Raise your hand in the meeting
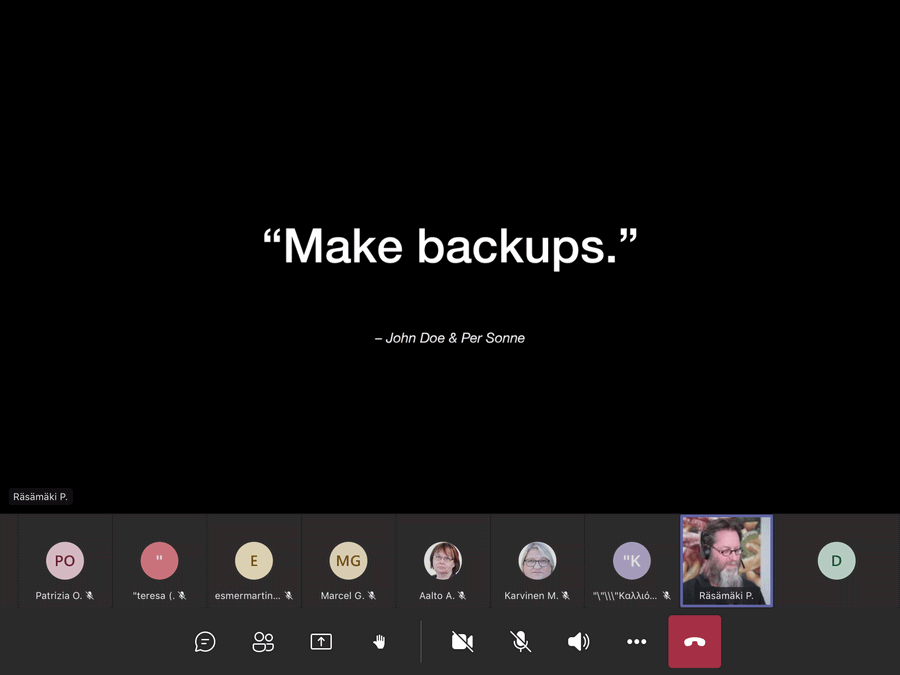The height and width of the screenshot is (675, 900). click(379, 642)
